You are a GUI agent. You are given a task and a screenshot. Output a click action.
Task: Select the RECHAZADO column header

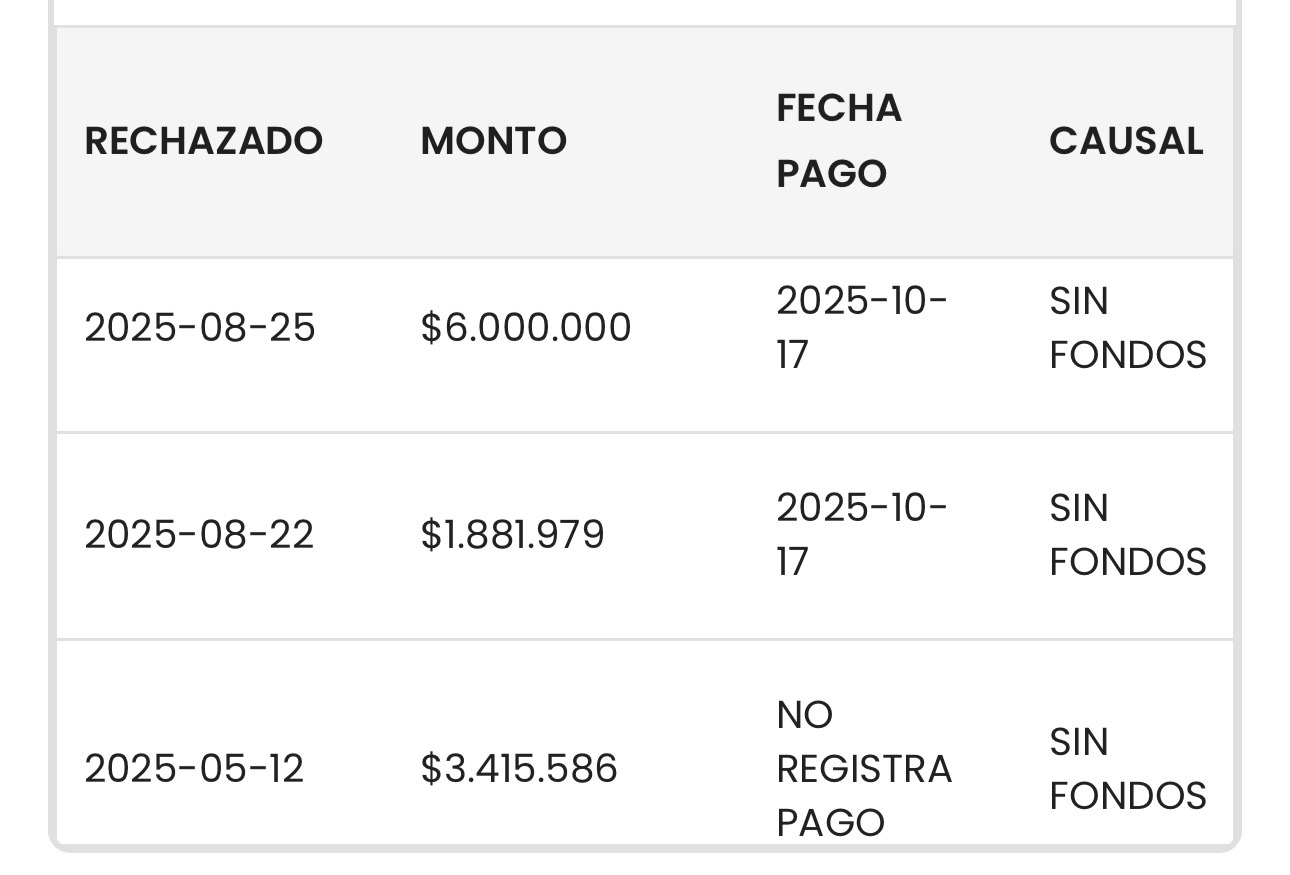click(x=203, y=141)
